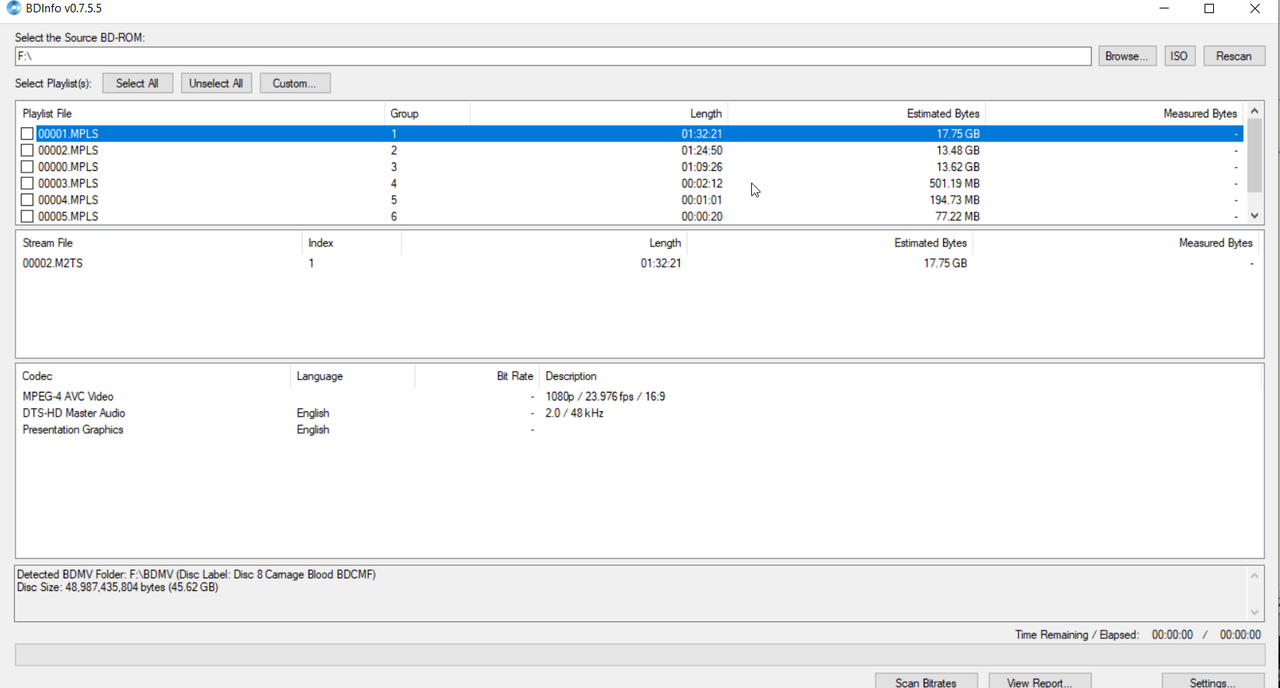Select the 00003.MPLS playlist row

[630, 184]
